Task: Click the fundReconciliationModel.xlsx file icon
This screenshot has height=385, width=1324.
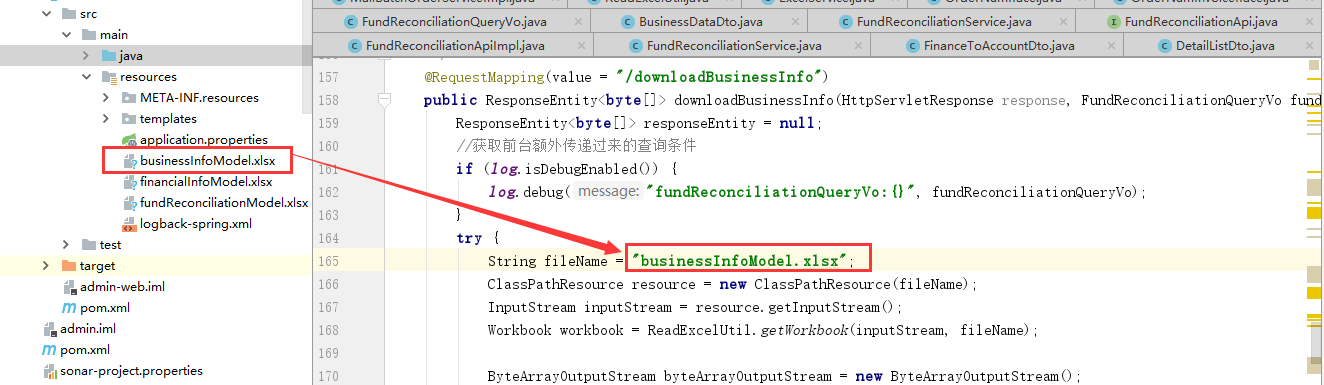Action: pyautogui.click(x=129, y=203)
